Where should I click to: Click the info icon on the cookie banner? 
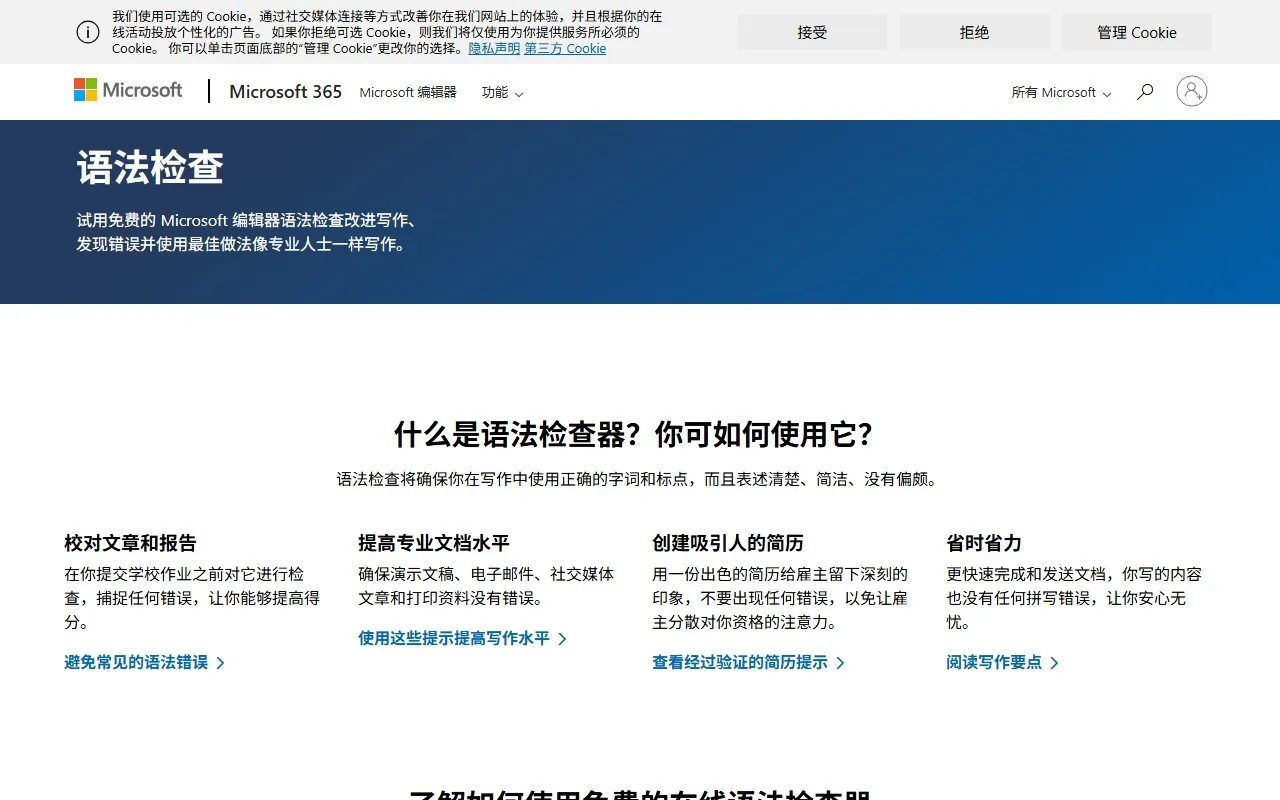[87, 31]
